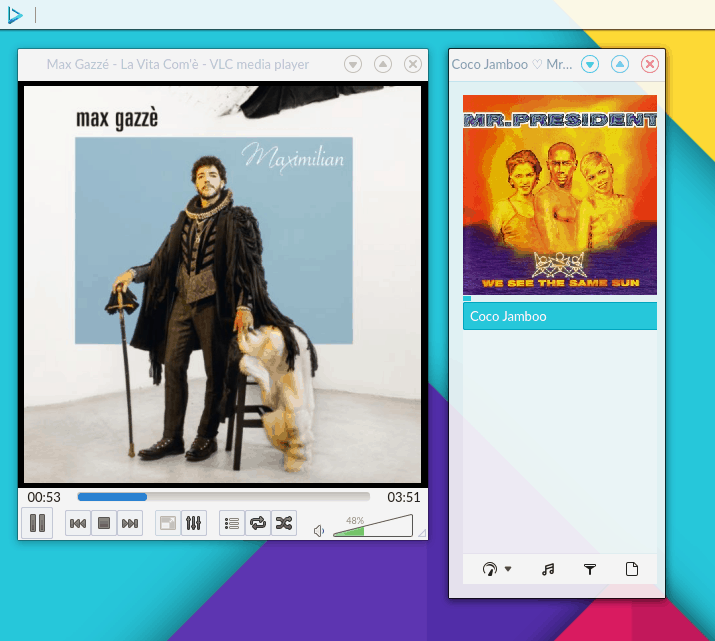Screen dimensions: 715x641
Task: Click the file document icon
Action: point(632,569)
